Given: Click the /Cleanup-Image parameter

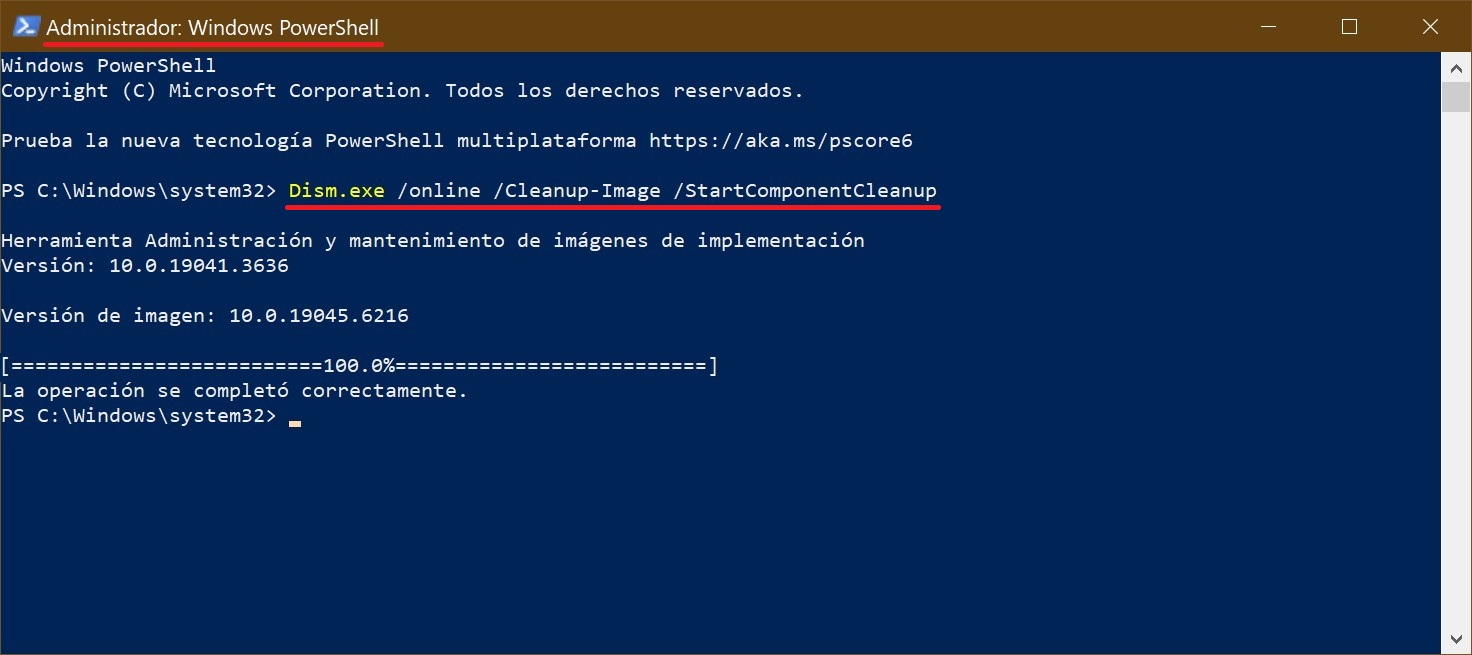Looking at the screenshot, I should [577, 191].
